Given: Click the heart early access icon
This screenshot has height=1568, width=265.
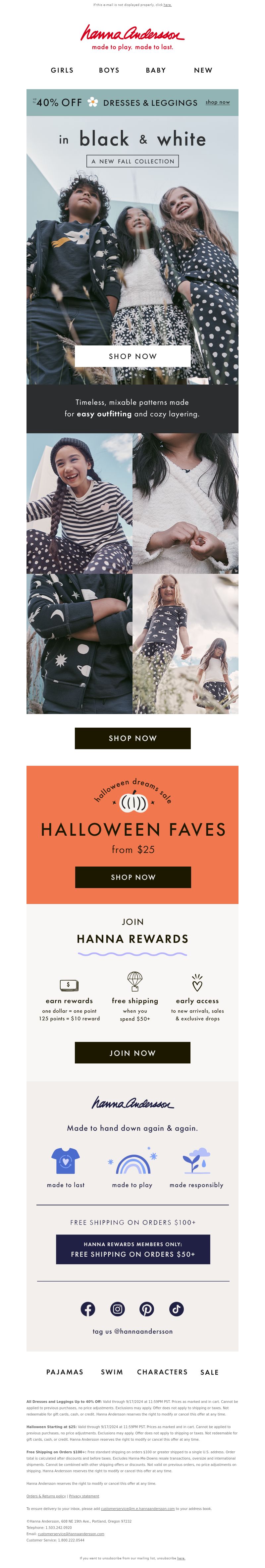Looking at the screenshot, I should (197, 982).
